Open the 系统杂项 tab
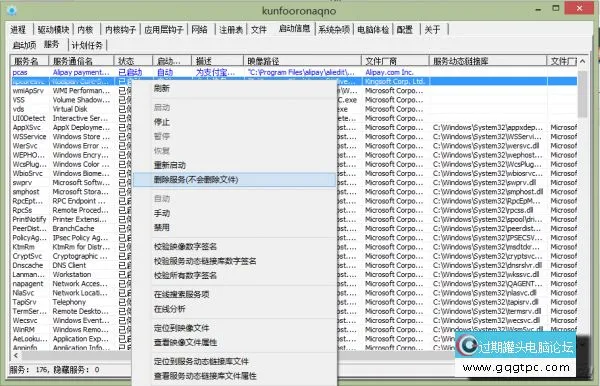The height and width of the screenshot is (386, 600). click(334, 29)
